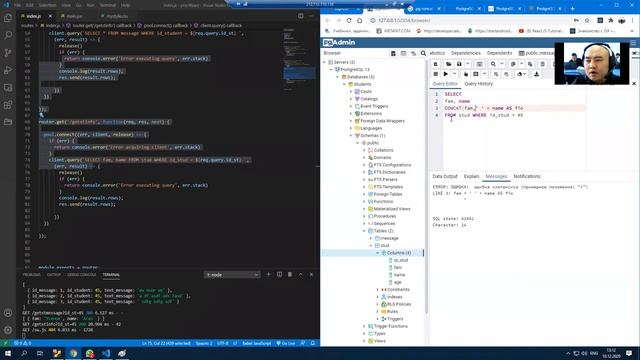Open Source Control view in VS Code

[x=8, y=53]
